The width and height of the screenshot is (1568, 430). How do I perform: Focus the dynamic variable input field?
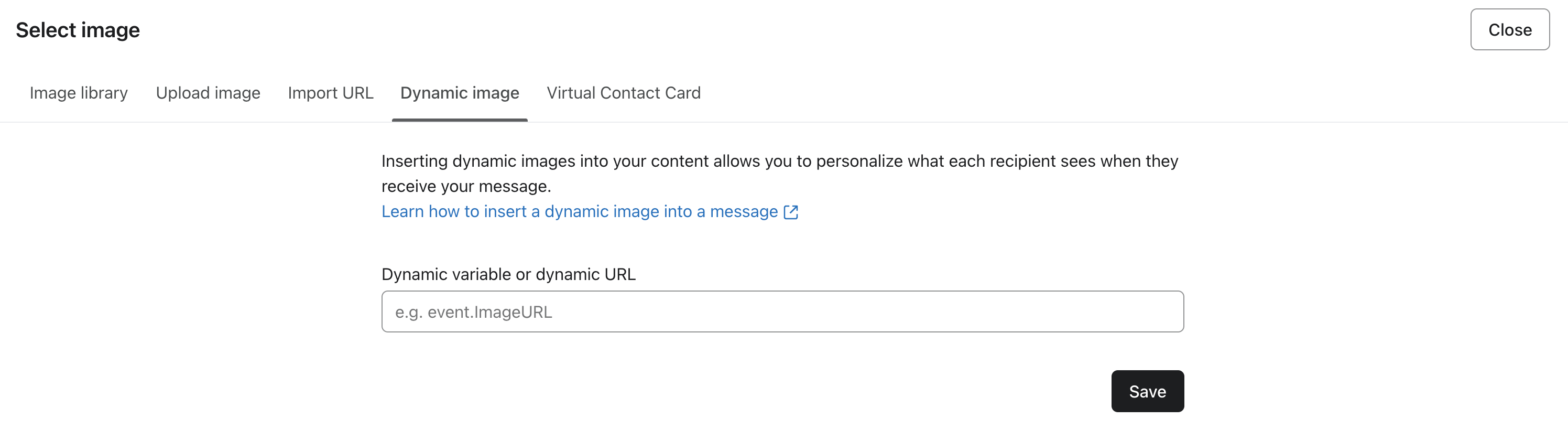coord(782,312)
